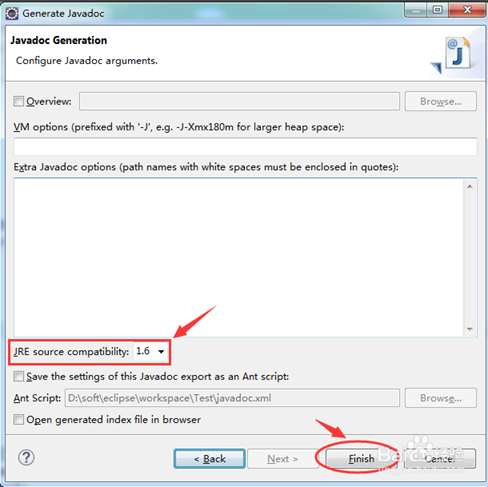Maximize the Generate Javadoc window
The image size is (488, 487).
pos(437,10)
